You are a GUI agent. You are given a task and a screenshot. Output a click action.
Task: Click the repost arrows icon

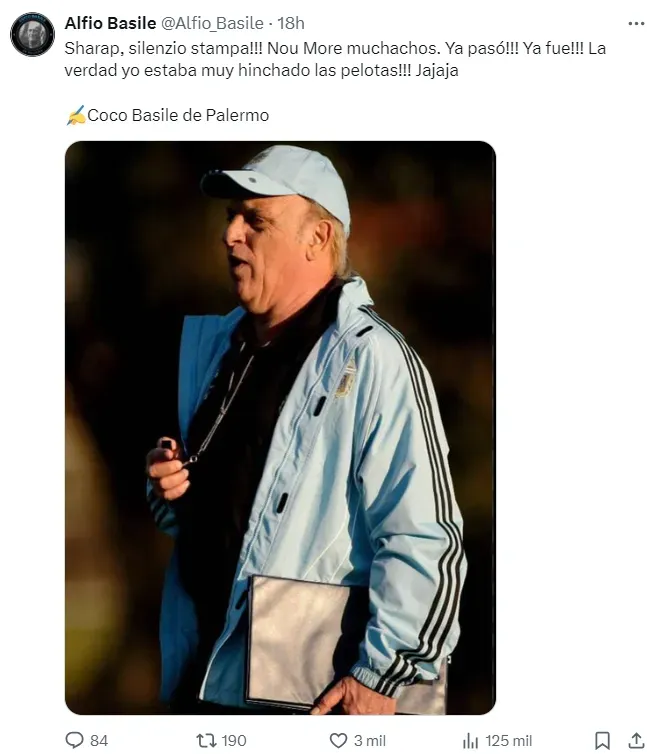206,740
